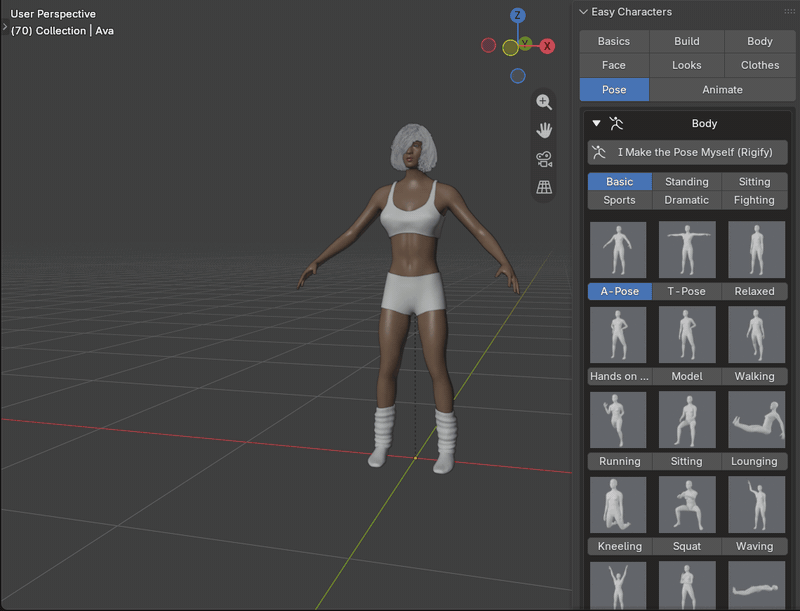800x611 pixels.
Task: Click the T-Pose thumbnail preview
Action: tap(687, 250)
